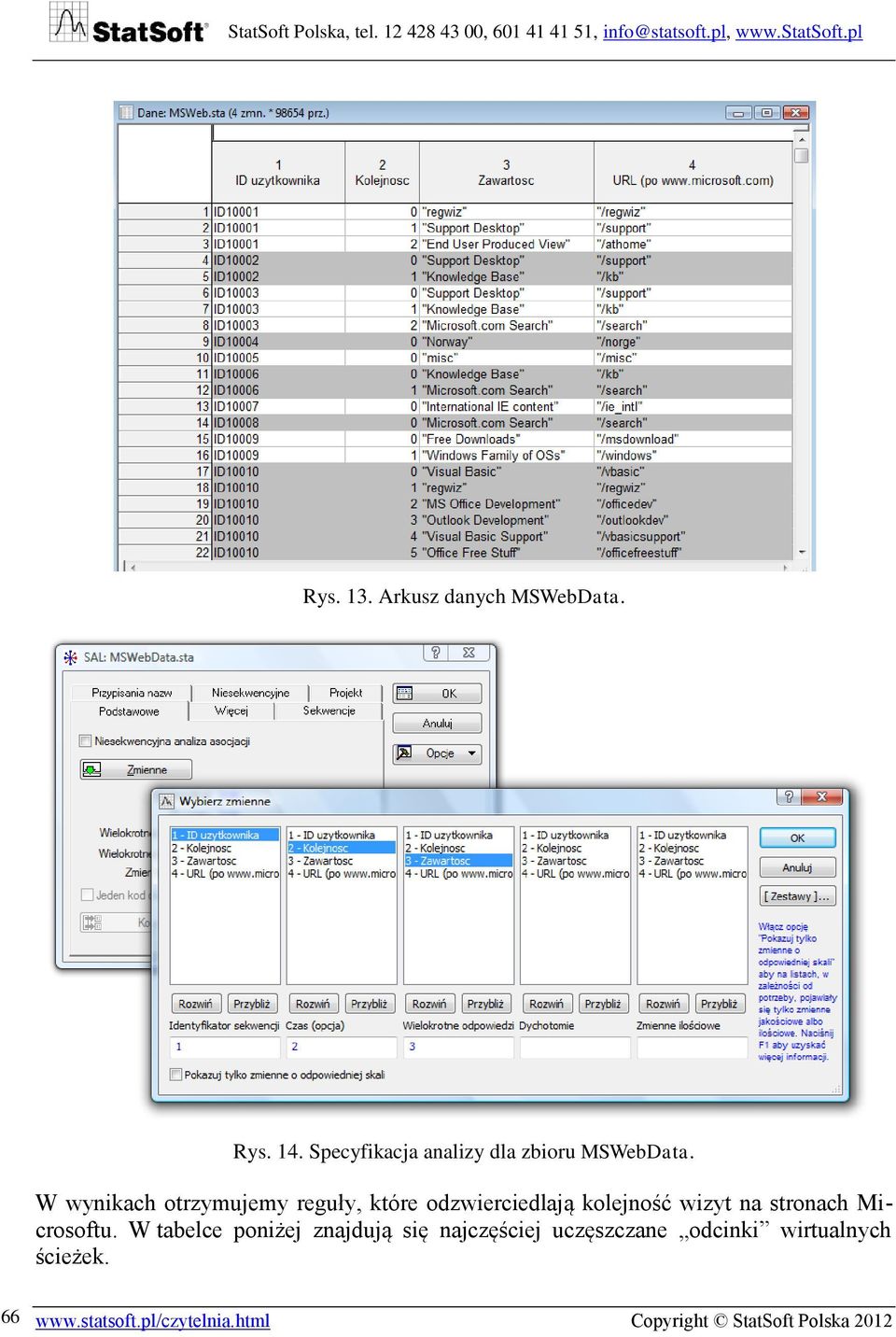Viewport: 896px width, 1337px height.
Task: Click the Wielokrotne odpowiedzi input field
Action: click(x=458, y=1047)
